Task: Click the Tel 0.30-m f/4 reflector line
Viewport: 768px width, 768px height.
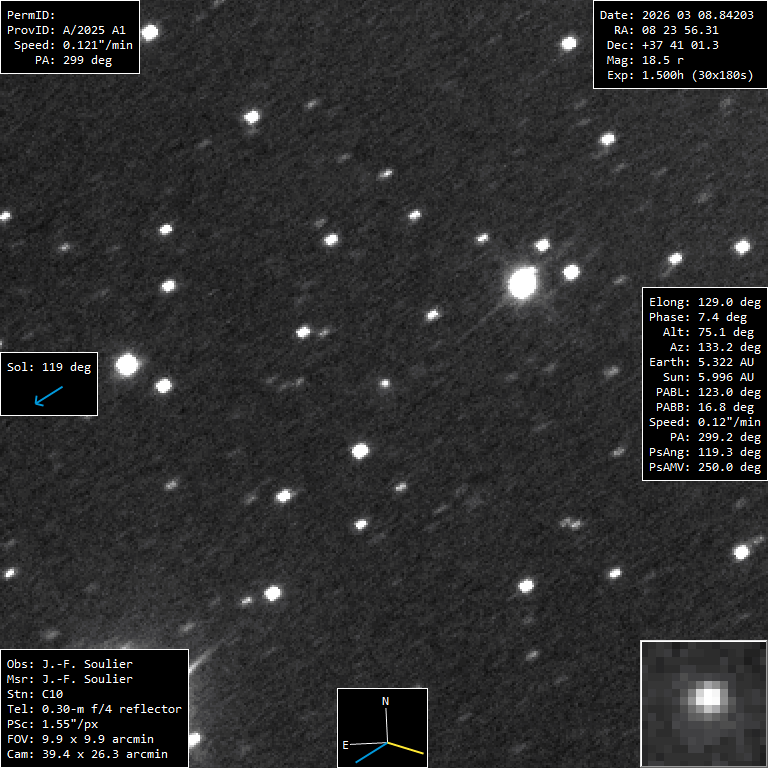Action: [x=94, y=709]
